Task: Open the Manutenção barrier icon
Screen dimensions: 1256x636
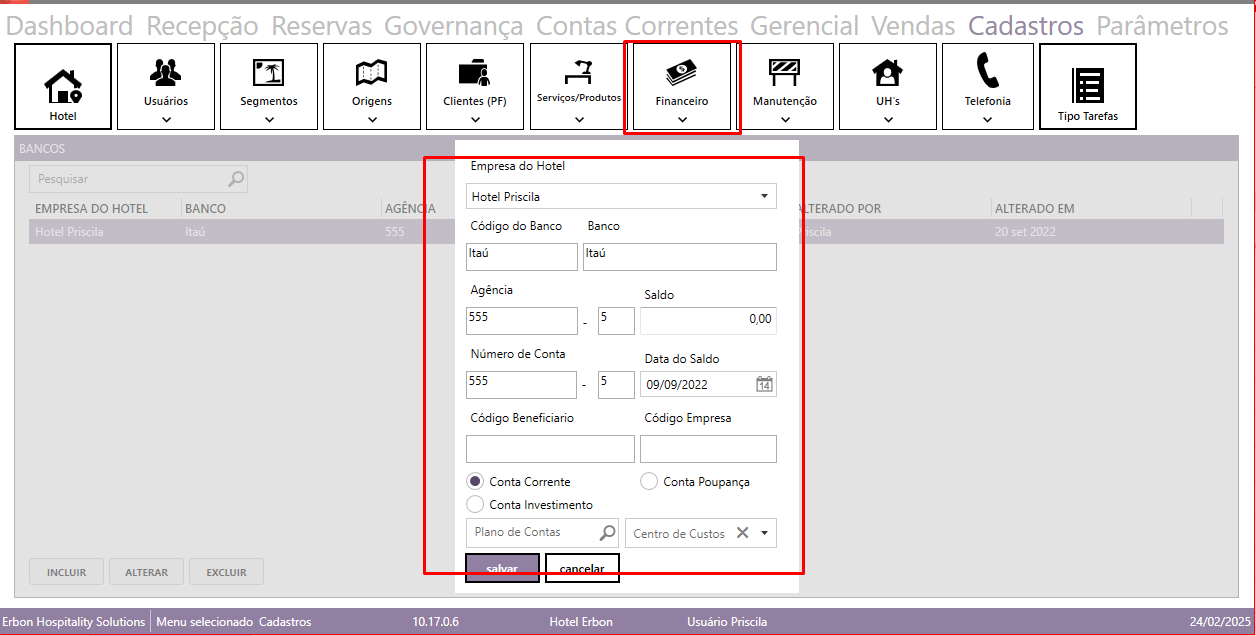Action: click(x=784, y=72)
